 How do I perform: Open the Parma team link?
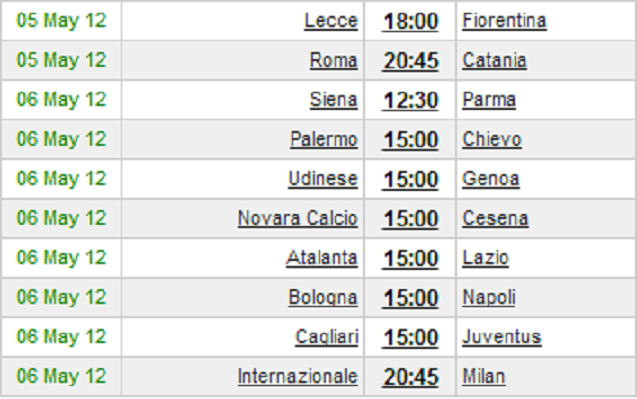[489, 100]
